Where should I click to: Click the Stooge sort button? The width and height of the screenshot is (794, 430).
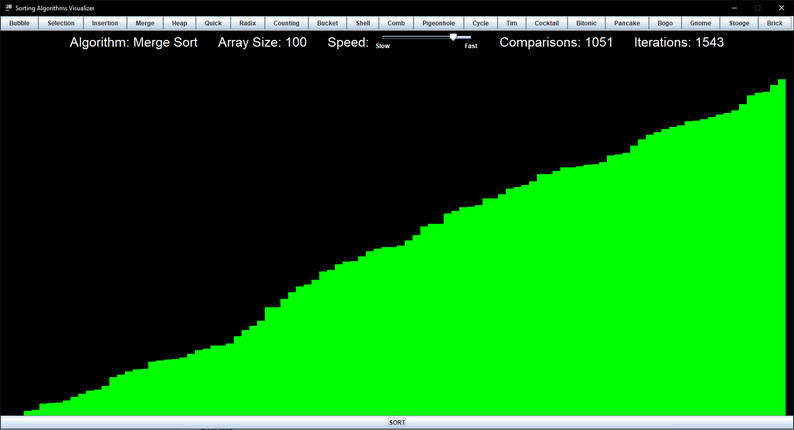tap(739, 23)
